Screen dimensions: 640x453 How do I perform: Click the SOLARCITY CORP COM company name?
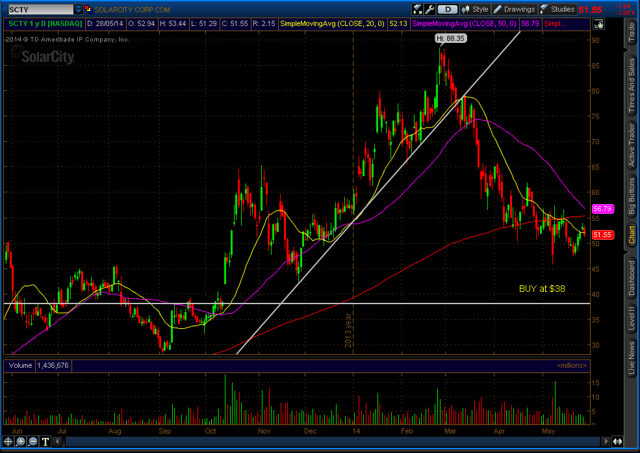(x=132, y=9)
